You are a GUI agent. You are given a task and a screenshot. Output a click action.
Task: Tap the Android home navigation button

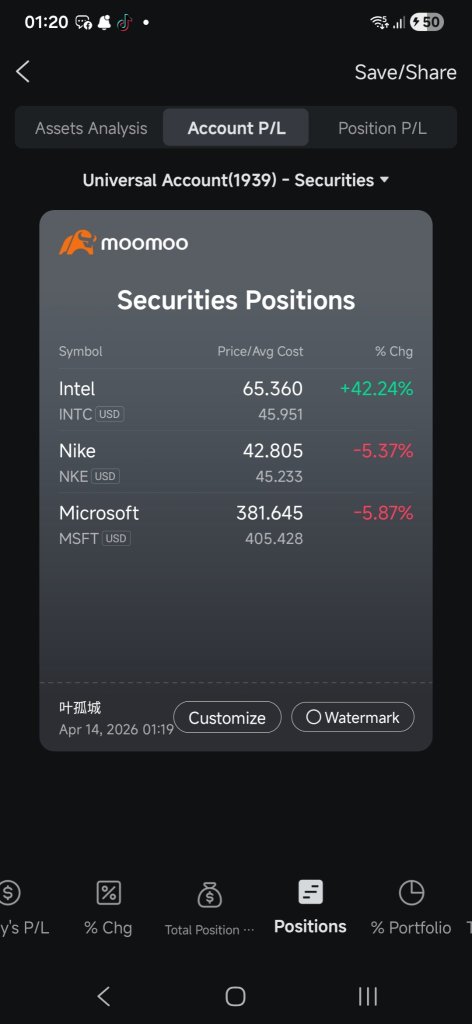235,996
